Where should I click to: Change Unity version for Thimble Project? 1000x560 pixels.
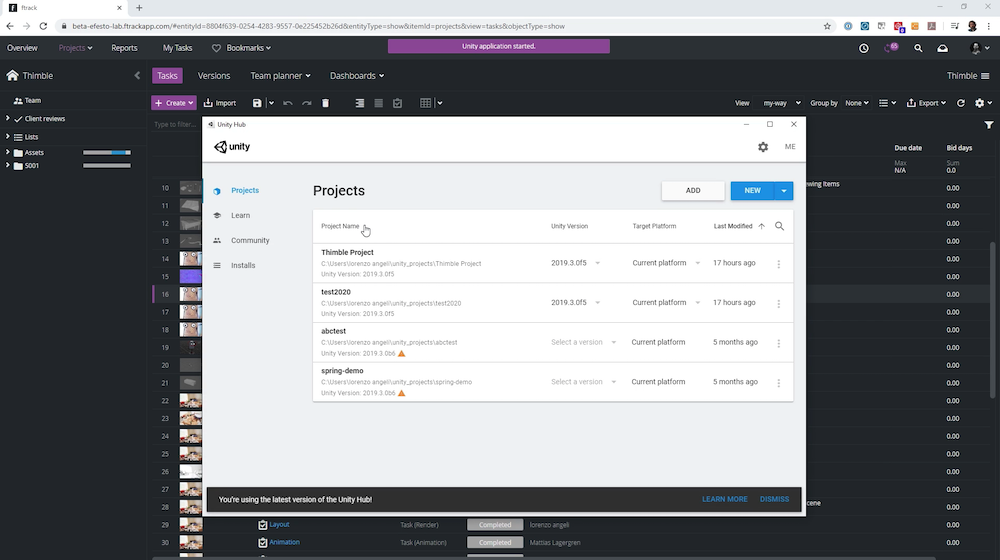[575, 263]
